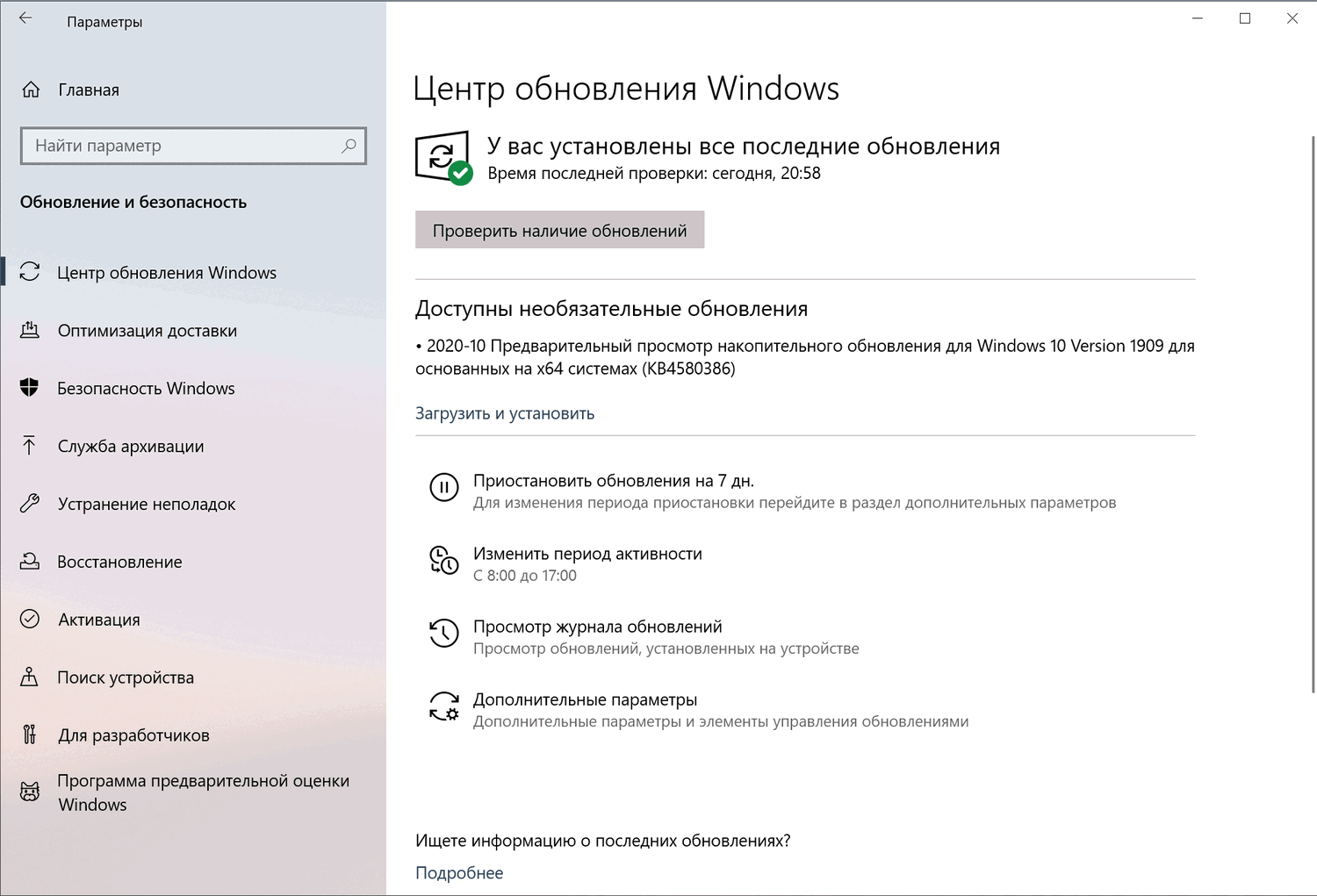The image size is (1317, 896).
Task: Click the pause circle icon for updates
Action: [x=444, y=488]
